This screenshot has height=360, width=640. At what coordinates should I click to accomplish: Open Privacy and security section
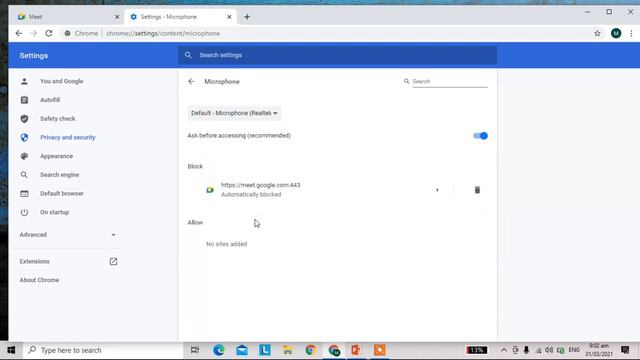67,138
